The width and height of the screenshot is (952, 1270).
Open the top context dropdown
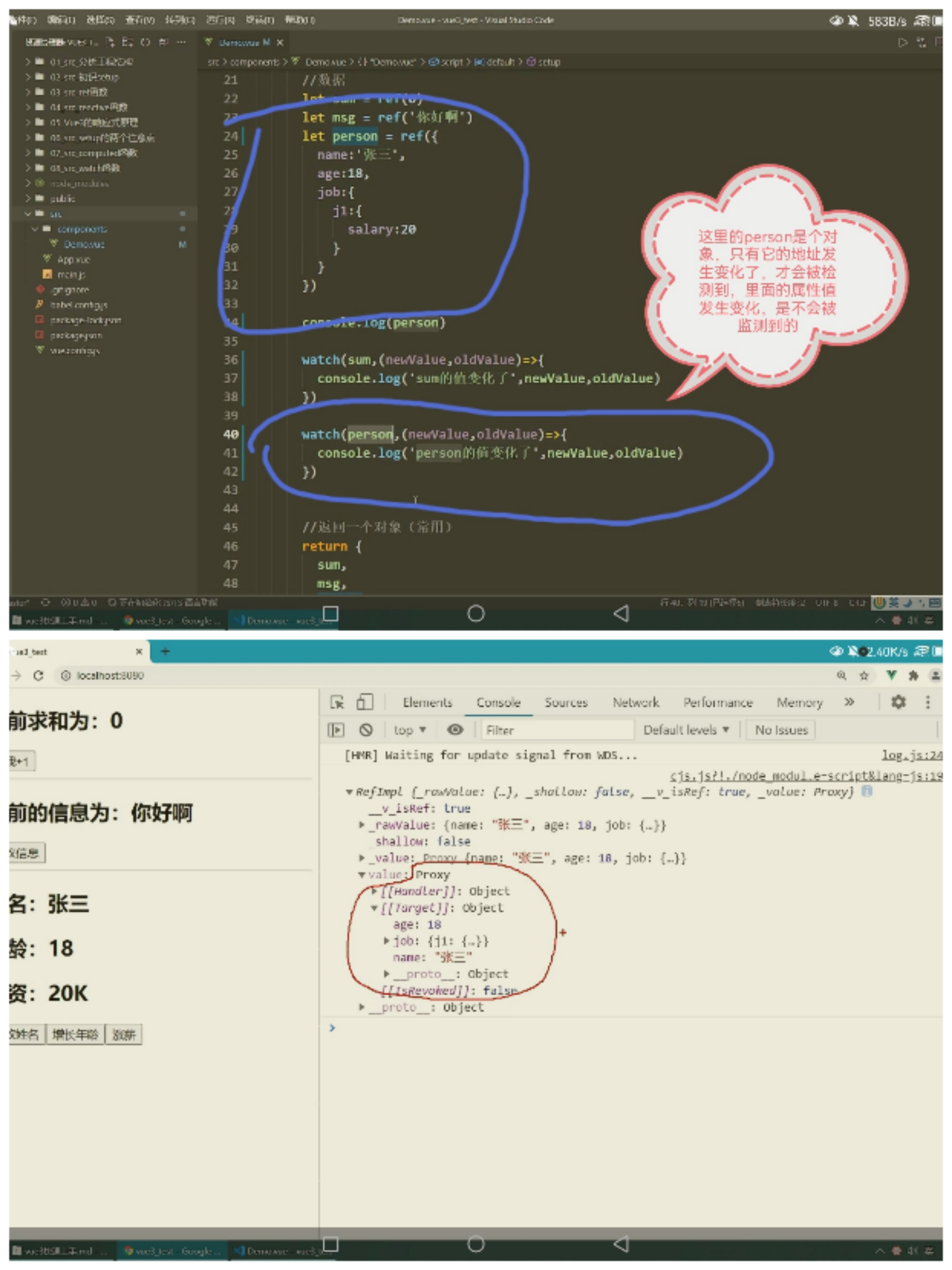coord(409,730)
